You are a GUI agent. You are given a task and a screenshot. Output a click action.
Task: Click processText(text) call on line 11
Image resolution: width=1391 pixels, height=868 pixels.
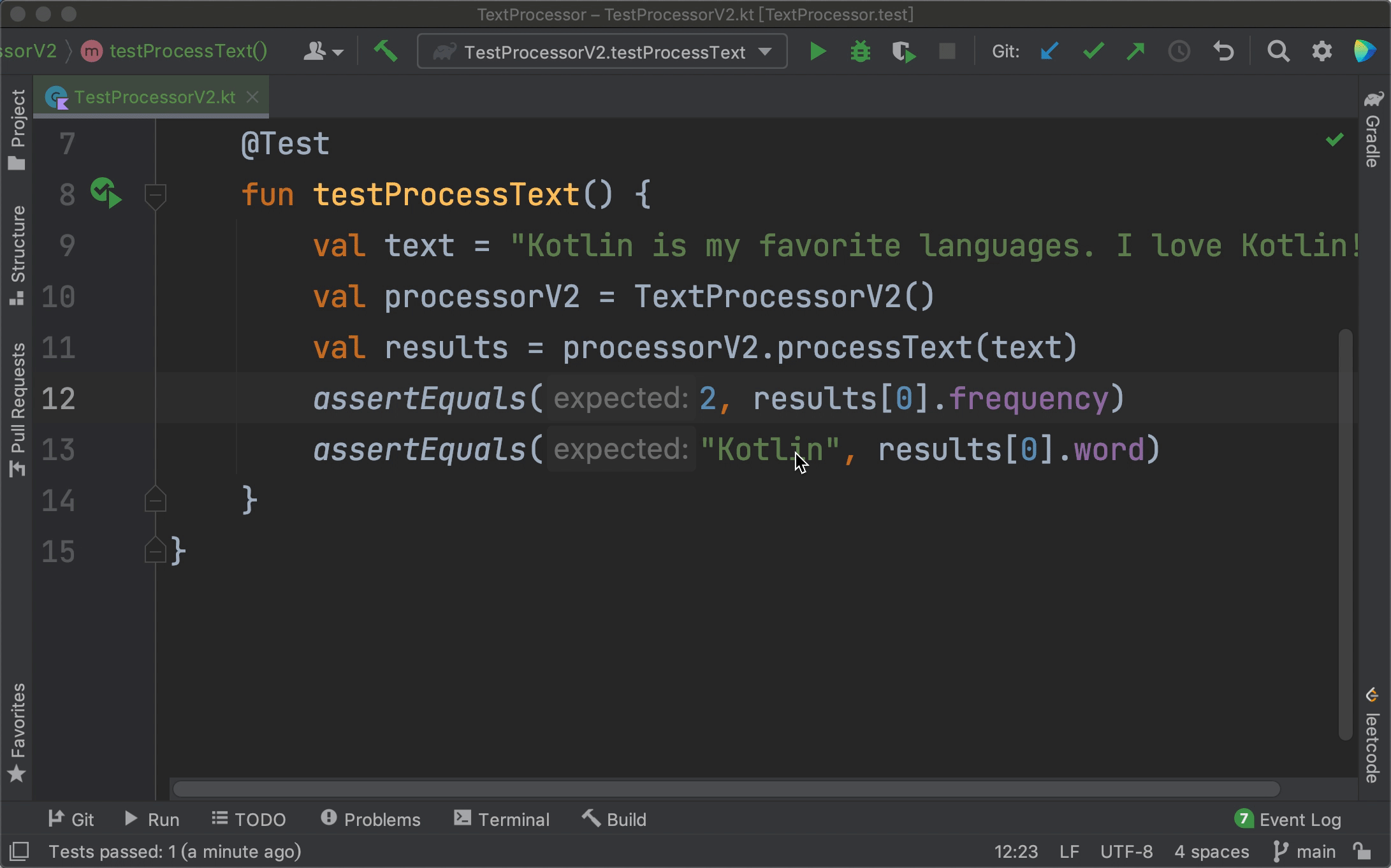pyautogui.click(x=926, y=347)
